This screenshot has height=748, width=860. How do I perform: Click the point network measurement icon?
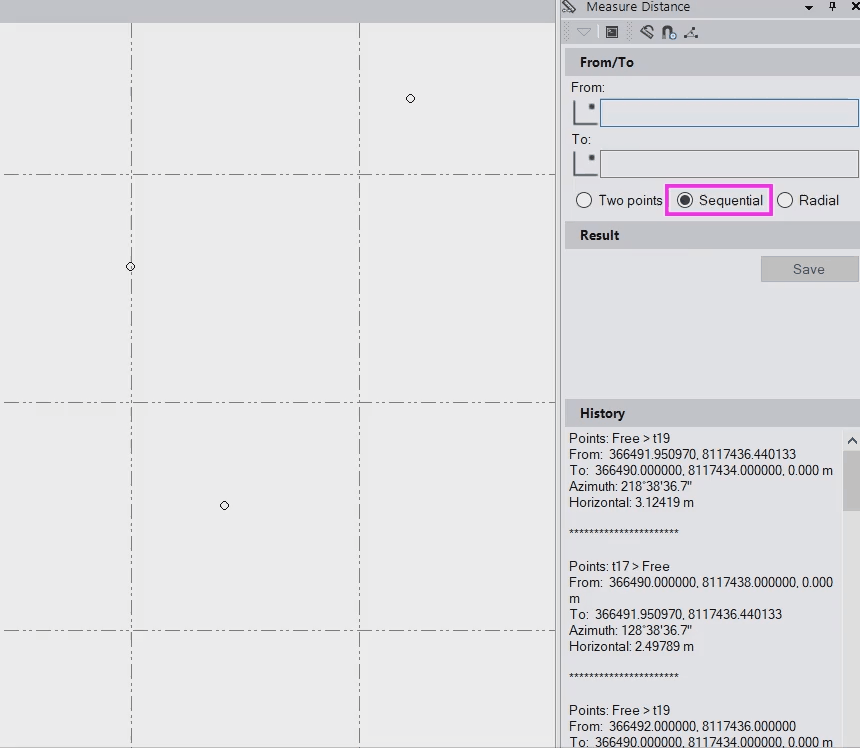(x=690, y=31)
